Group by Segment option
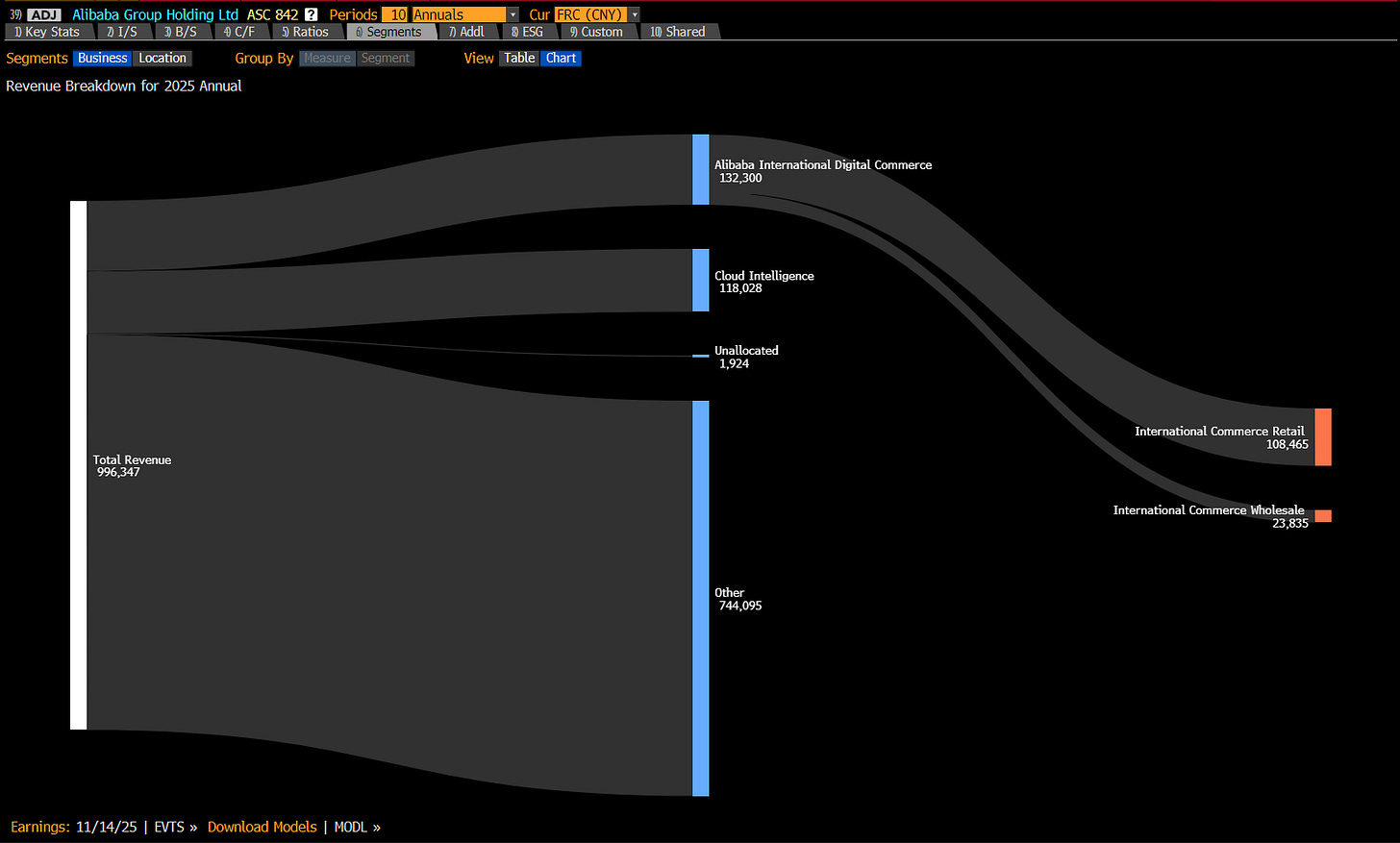The height and width of the screenshot is (843, 1400). click(x=386, y=58)
